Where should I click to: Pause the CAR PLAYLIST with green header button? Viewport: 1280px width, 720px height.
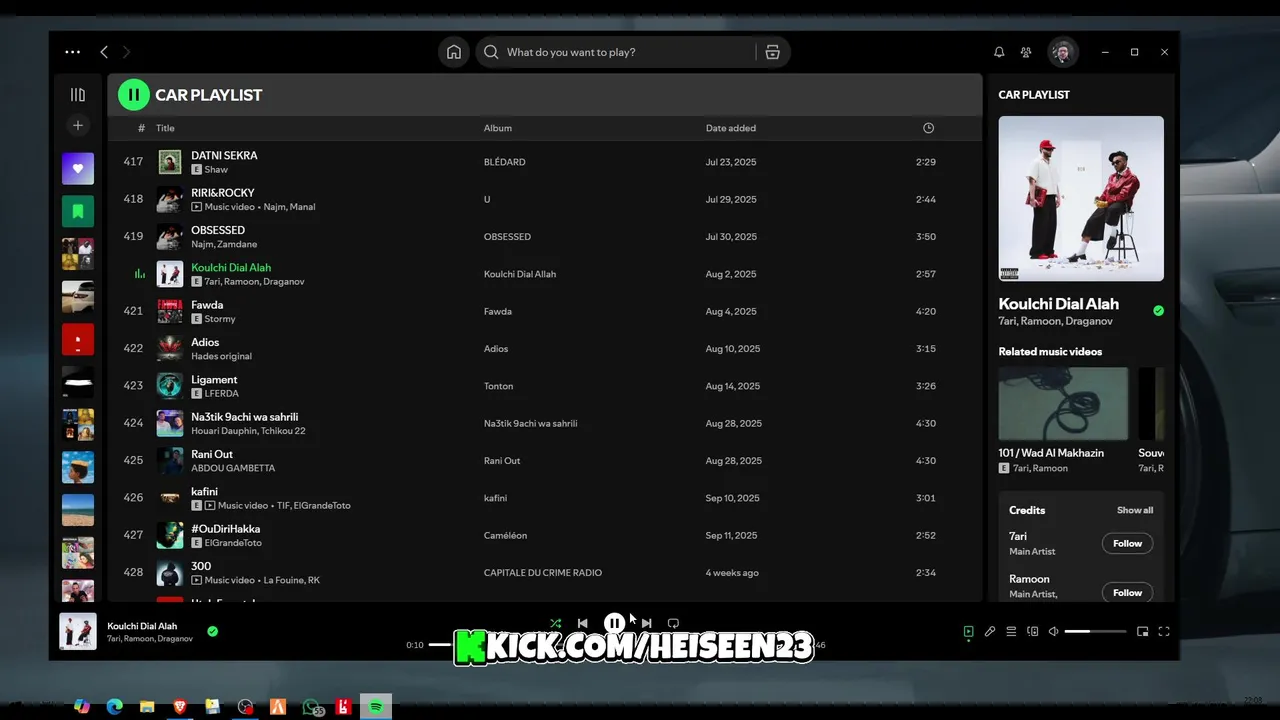(134, 94)
